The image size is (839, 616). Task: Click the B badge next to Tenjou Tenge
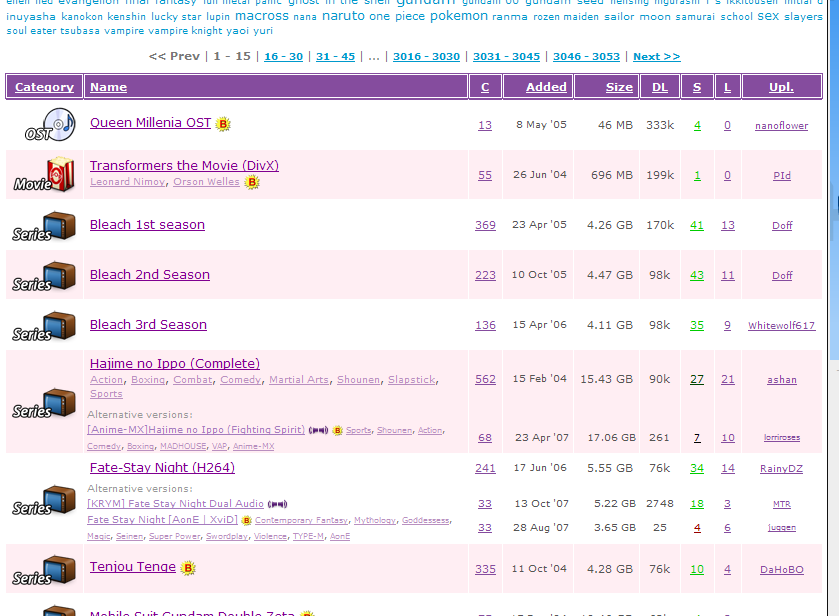coord(188,568)
